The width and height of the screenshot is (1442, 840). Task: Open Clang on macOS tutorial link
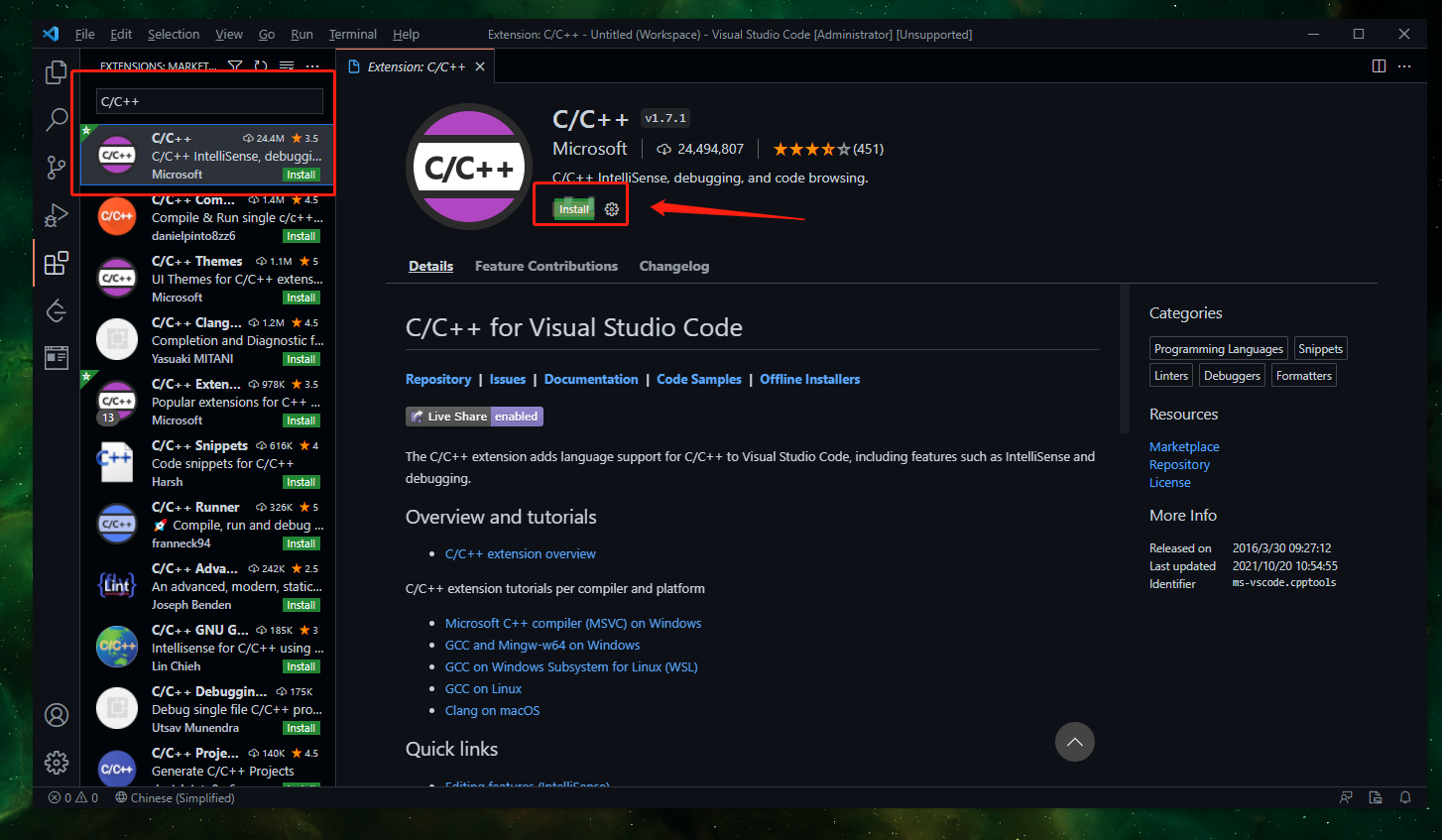point(493,710)
